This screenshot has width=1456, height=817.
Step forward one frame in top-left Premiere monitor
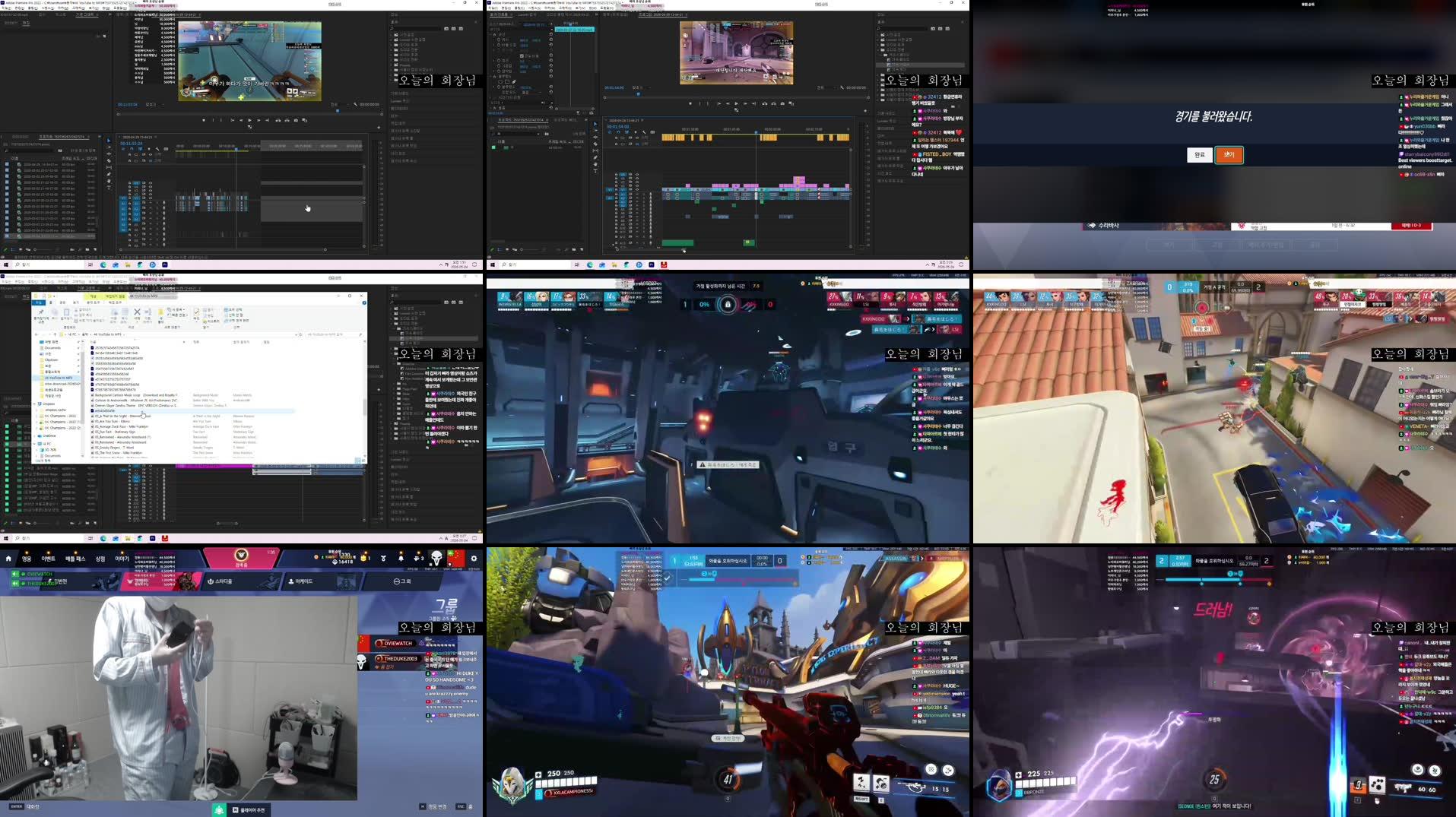pyautogui.click(x=259, y=120)
